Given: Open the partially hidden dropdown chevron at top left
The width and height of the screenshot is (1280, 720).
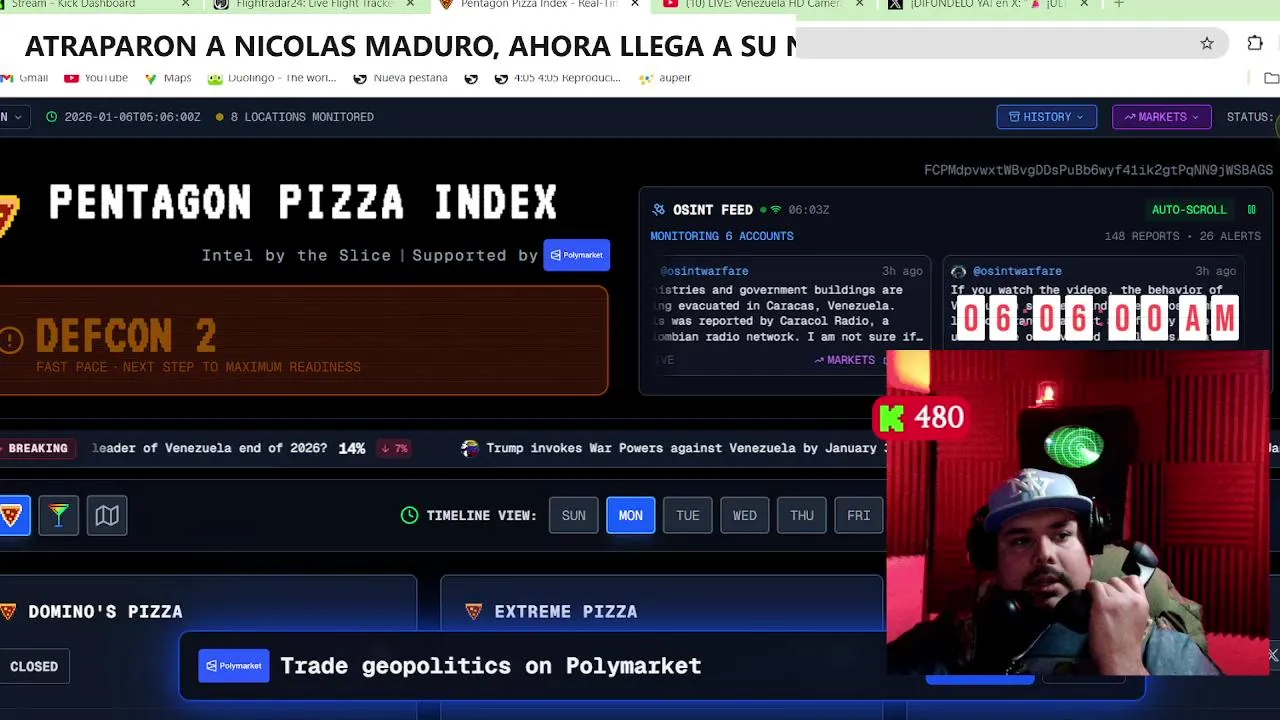Looking at the screenshot, I should [19, 117].
